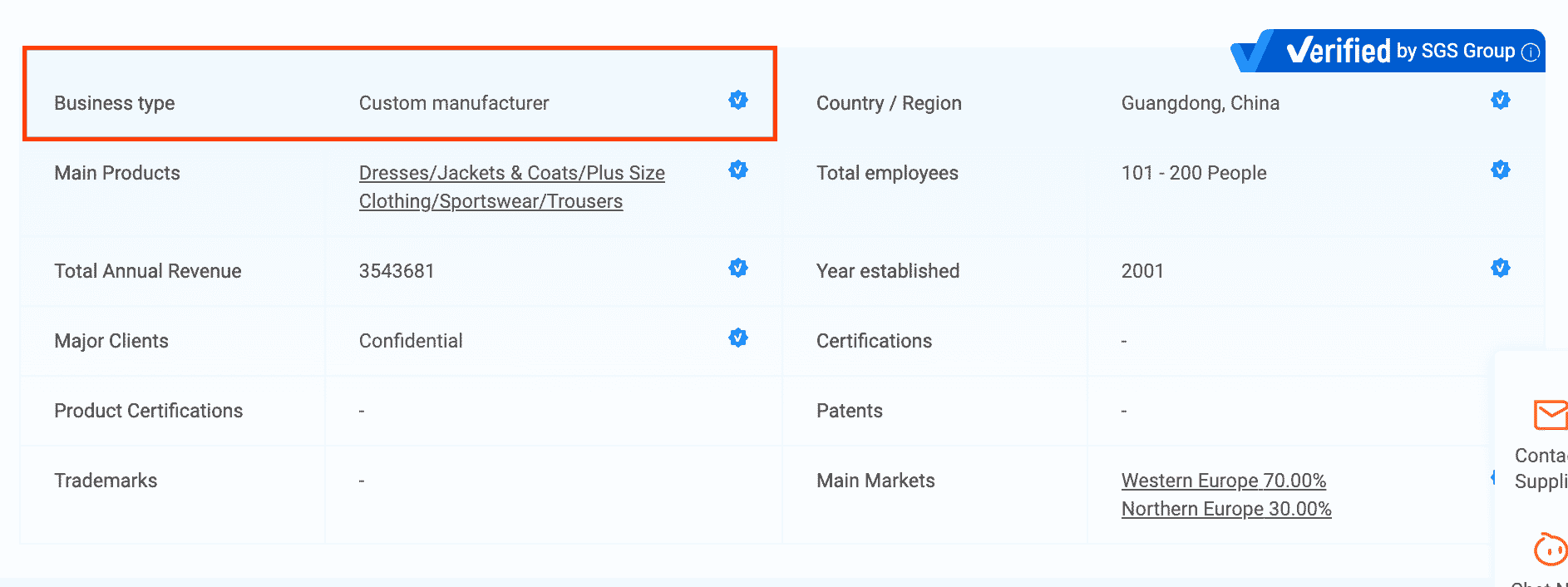
Task: Click the 101 - 200 People value
Action: tap(1193, 173)
